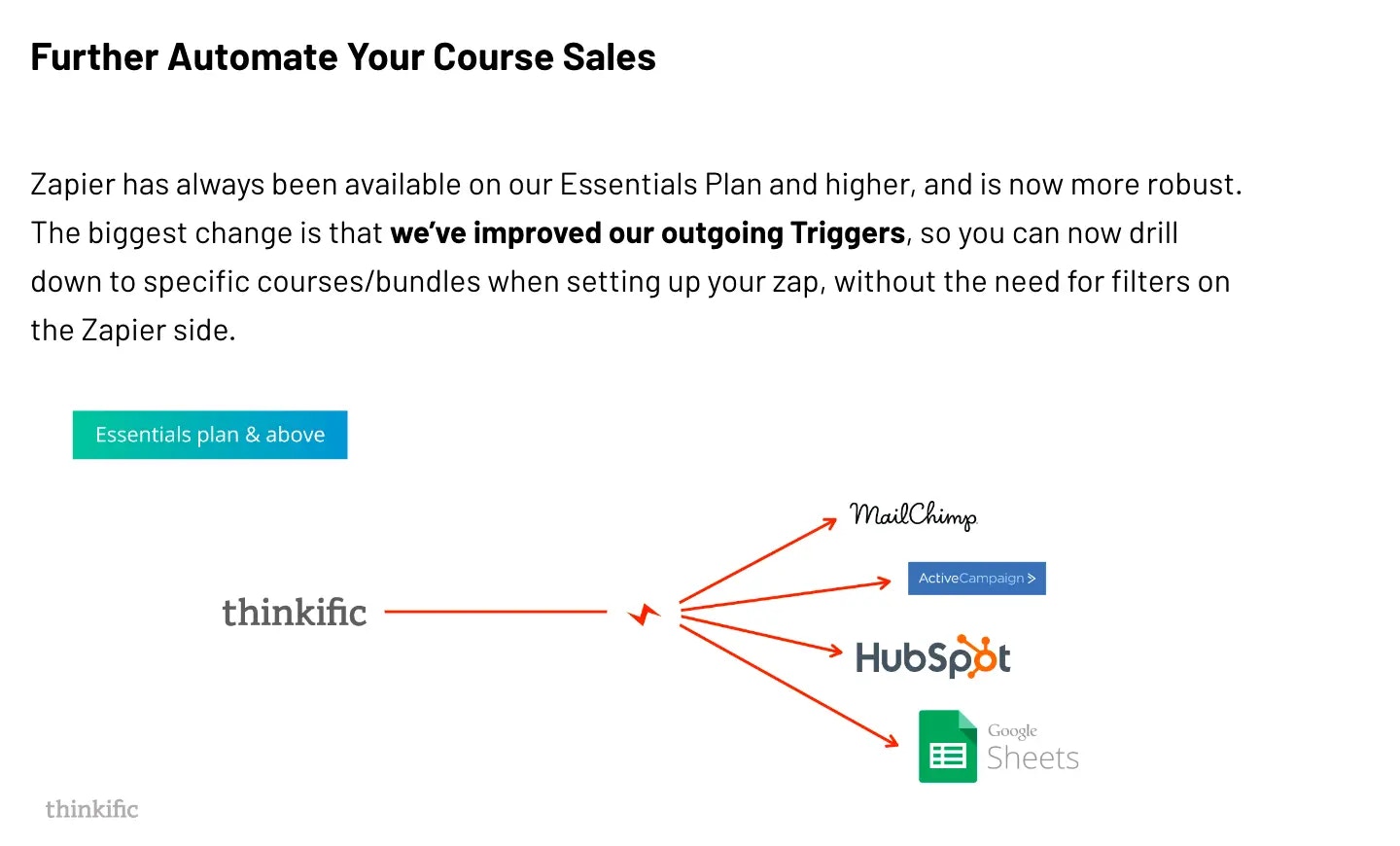The height and width of the screenshot is (846, 1400).
Task: Click the arrow pointing to Google Sheets
Action: pos(788,687)
